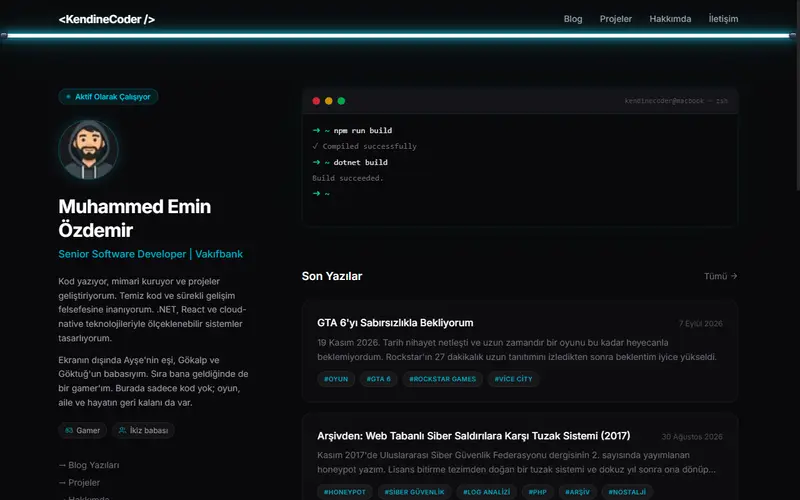
Task: Go to the Blog page in navigation
Action: click(x=572, y=19)
